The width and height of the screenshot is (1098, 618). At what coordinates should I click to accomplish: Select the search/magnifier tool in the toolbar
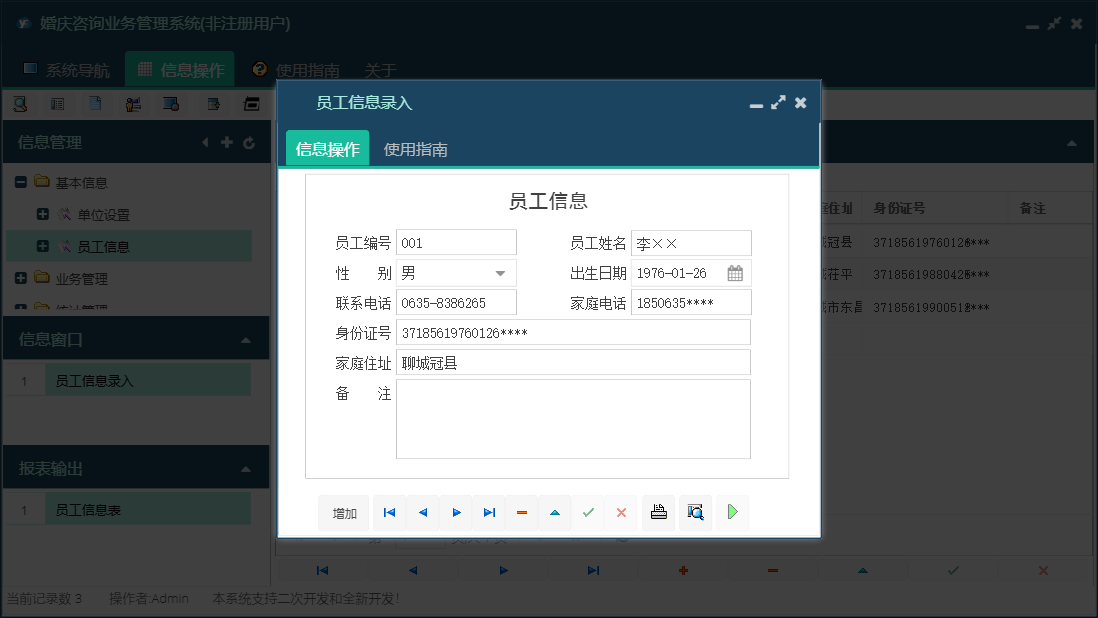pos(20,103)
